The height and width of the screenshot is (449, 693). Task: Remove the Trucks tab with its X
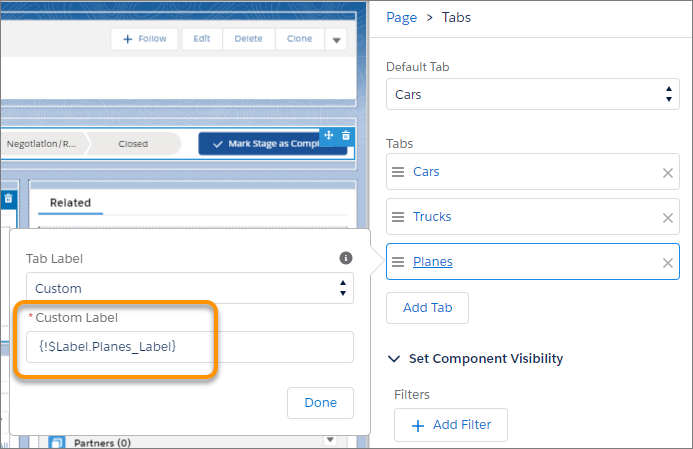[x=667, y=218]
